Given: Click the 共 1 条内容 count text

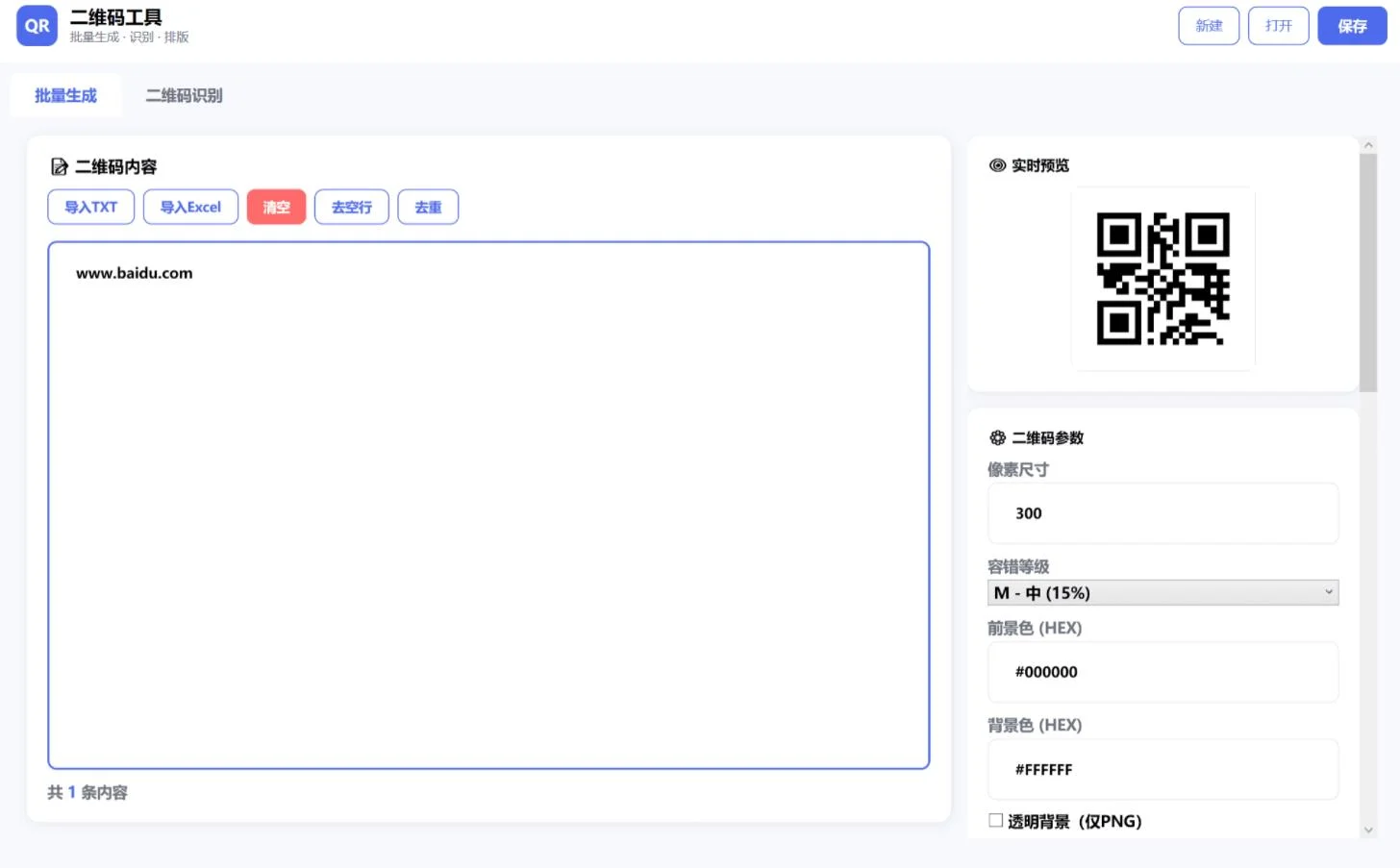Looking at the screenshot, I should pos(87,792).
